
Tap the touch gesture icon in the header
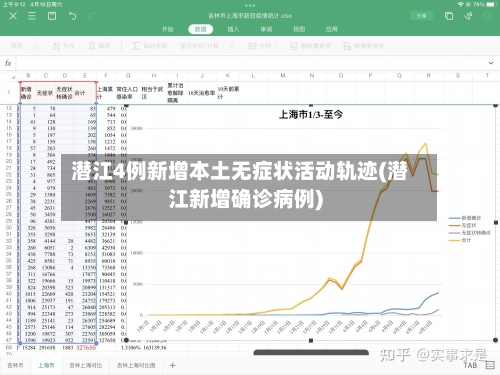(469, 16)
